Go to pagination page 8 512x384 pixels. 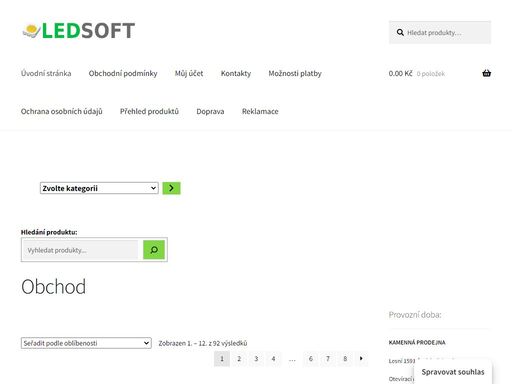click(345, 359)
